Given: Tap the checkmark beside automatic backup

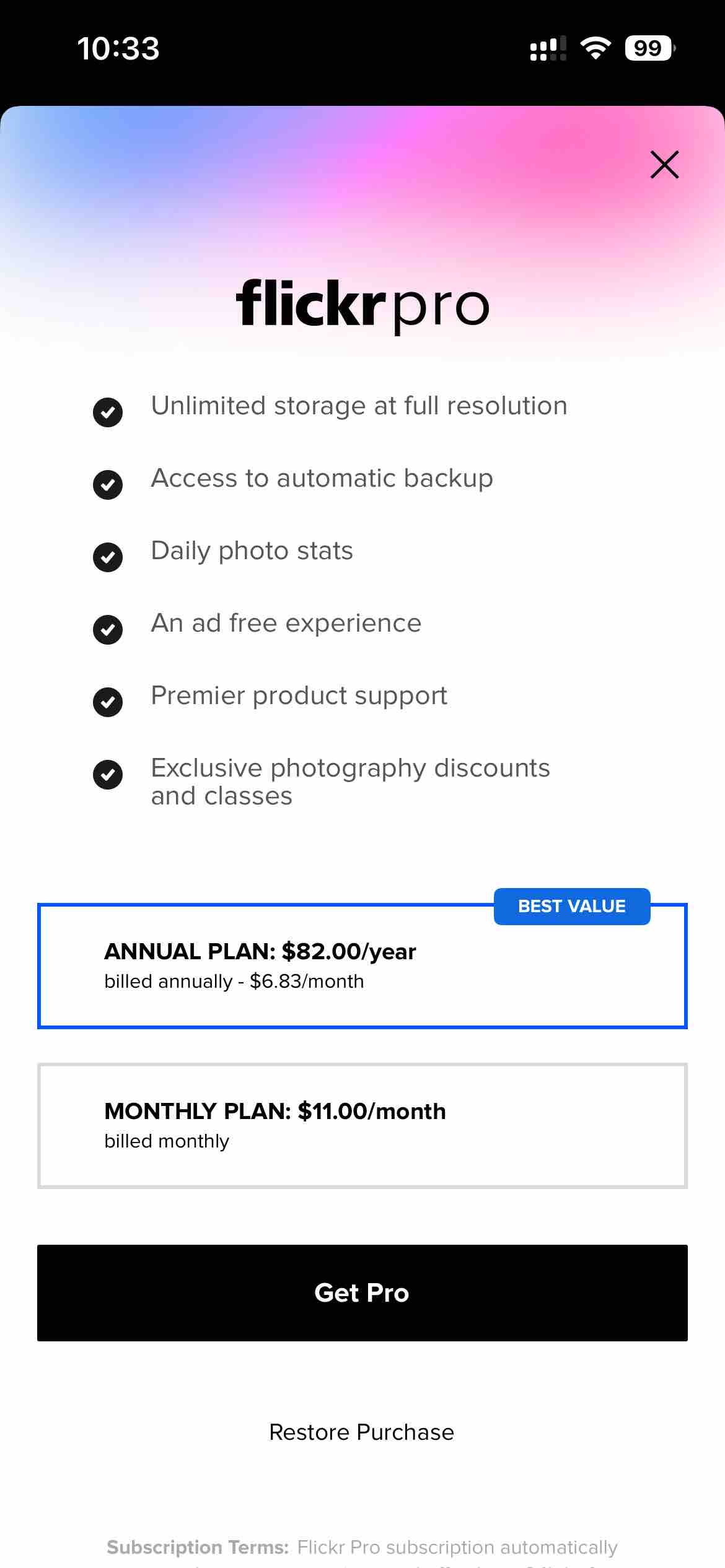Looking at the screenshot, I should (108, 484).
